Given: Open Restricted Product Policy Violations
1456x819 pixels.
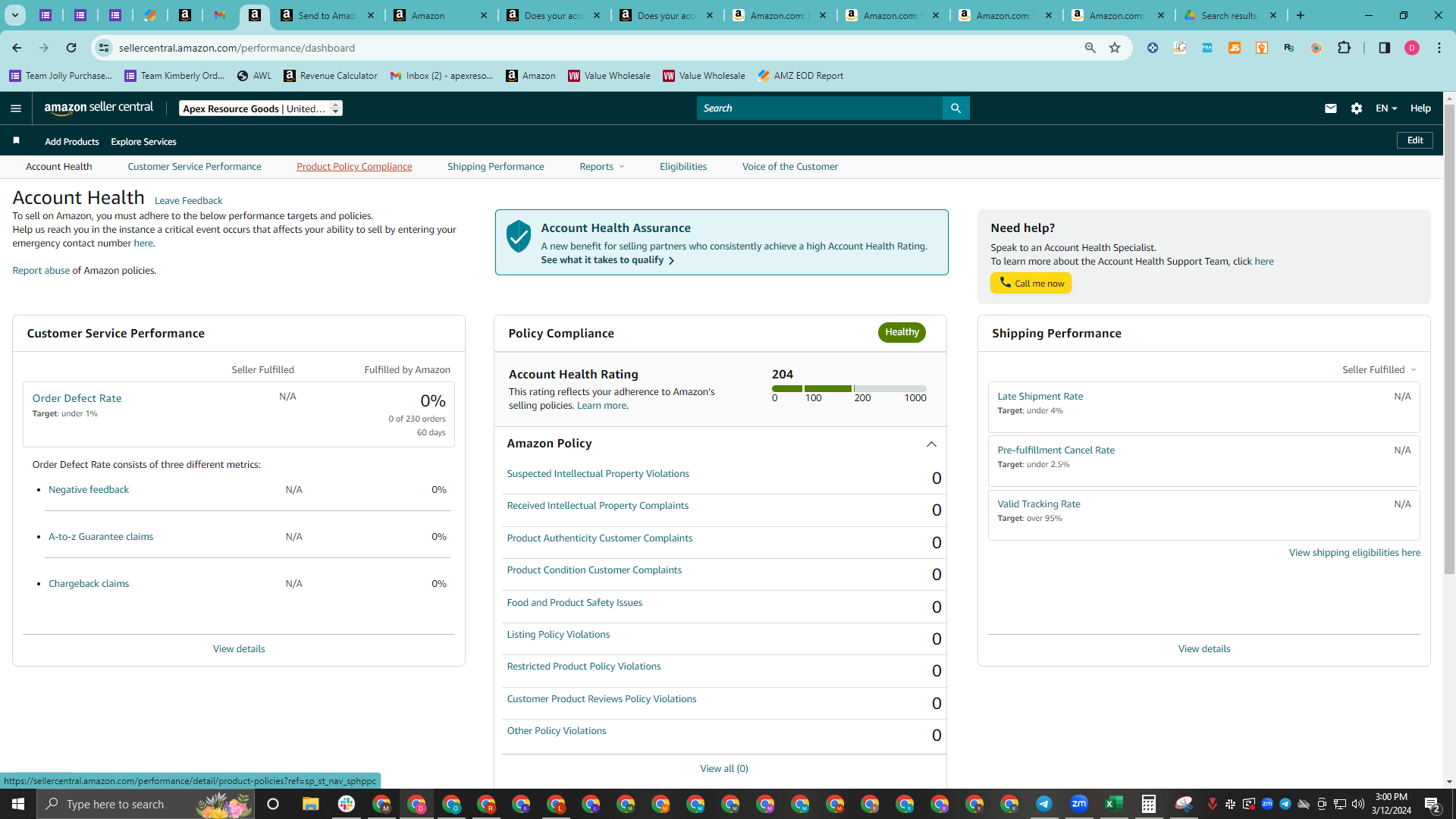Looking at the screenshot, I should pos(584,667).
